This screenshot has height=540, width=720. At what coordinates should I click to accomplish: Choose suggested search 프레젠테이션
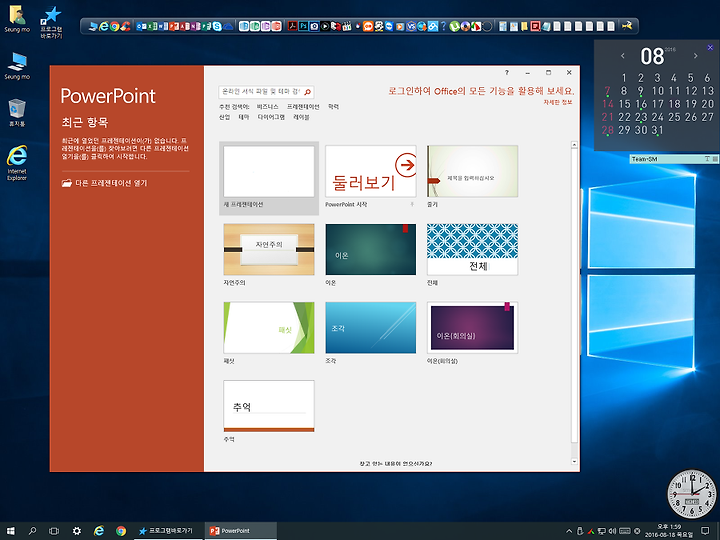(x=303, y=107)
